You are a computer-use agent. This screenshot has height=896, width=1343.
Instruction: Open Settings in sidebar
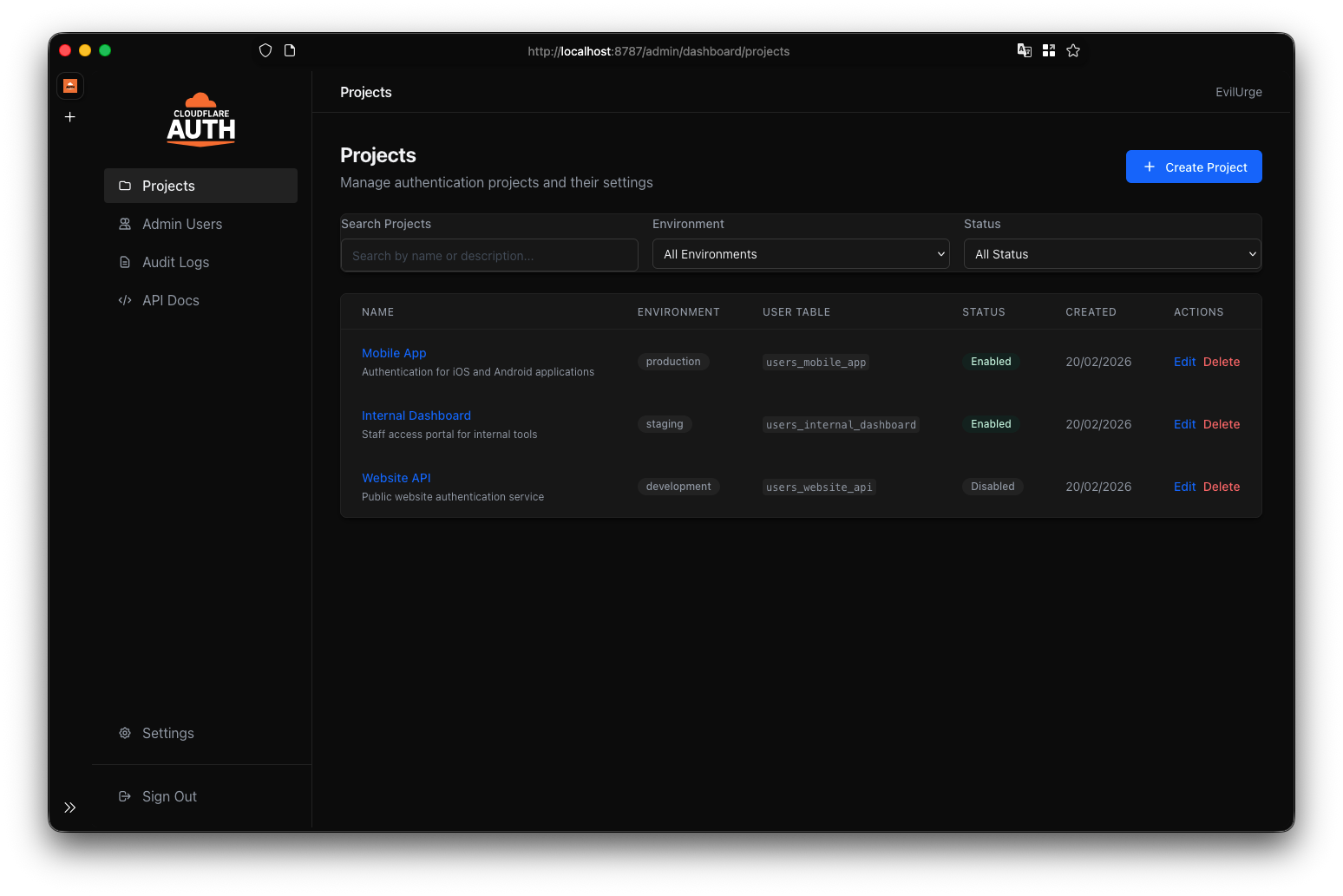200,733
